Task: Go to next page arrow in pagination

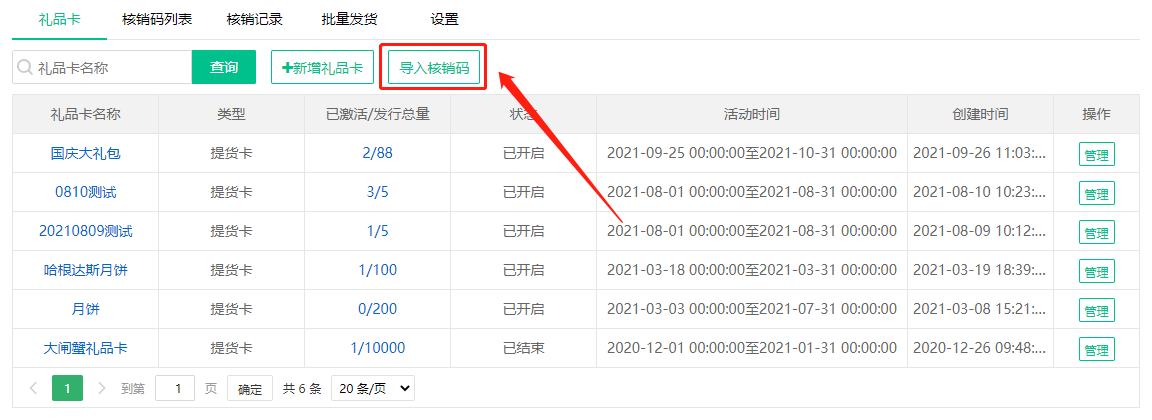Action: pyautogui.click(x=102, y=388)
